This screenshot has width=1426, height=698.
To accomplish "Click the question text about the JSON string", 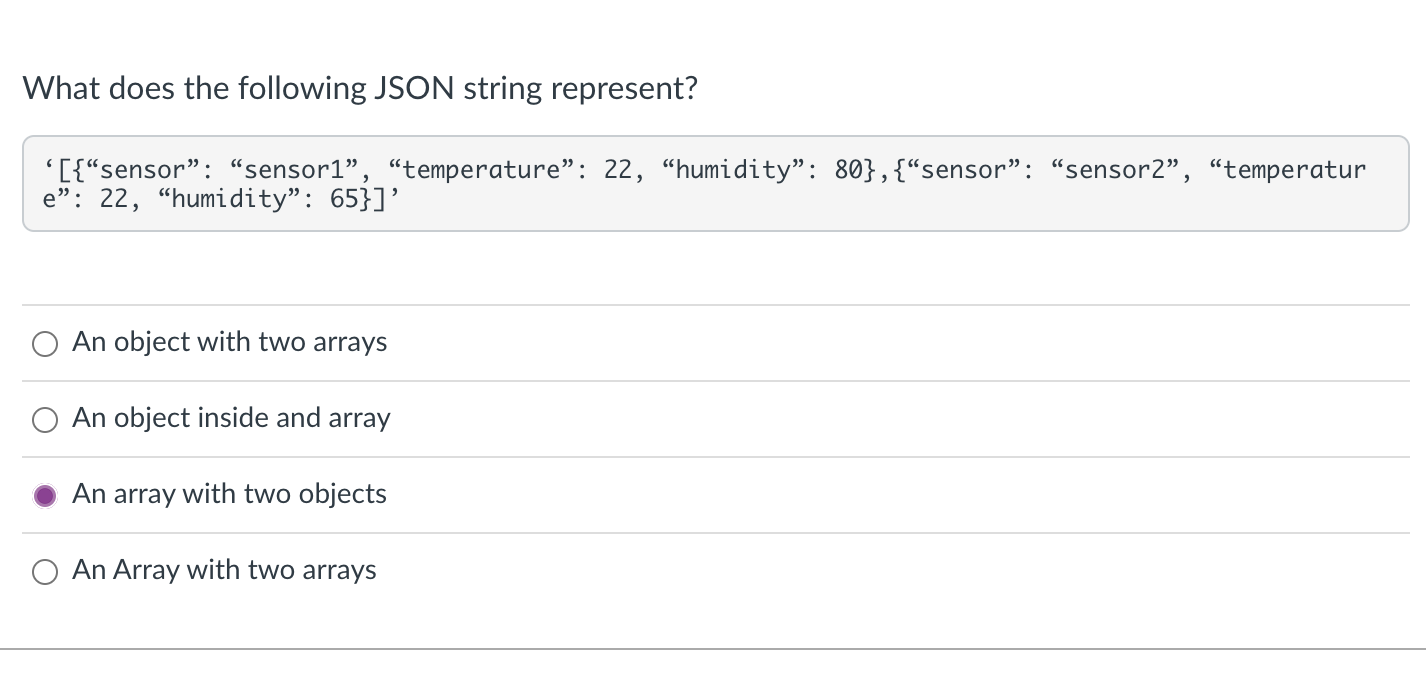I will [x=360, y=89].
